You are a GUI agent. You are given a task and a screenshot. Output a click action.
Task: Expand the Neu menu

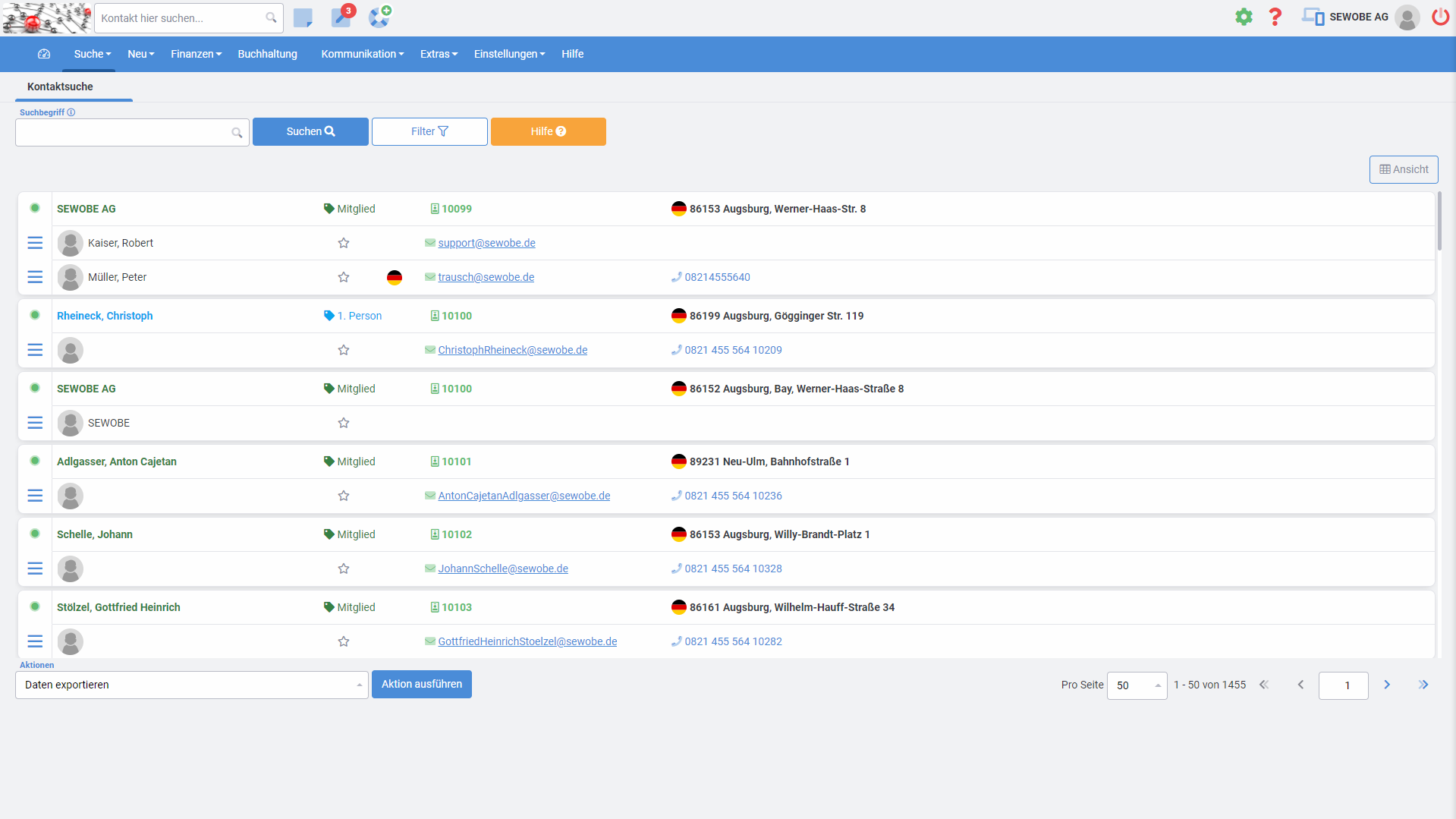141,54
